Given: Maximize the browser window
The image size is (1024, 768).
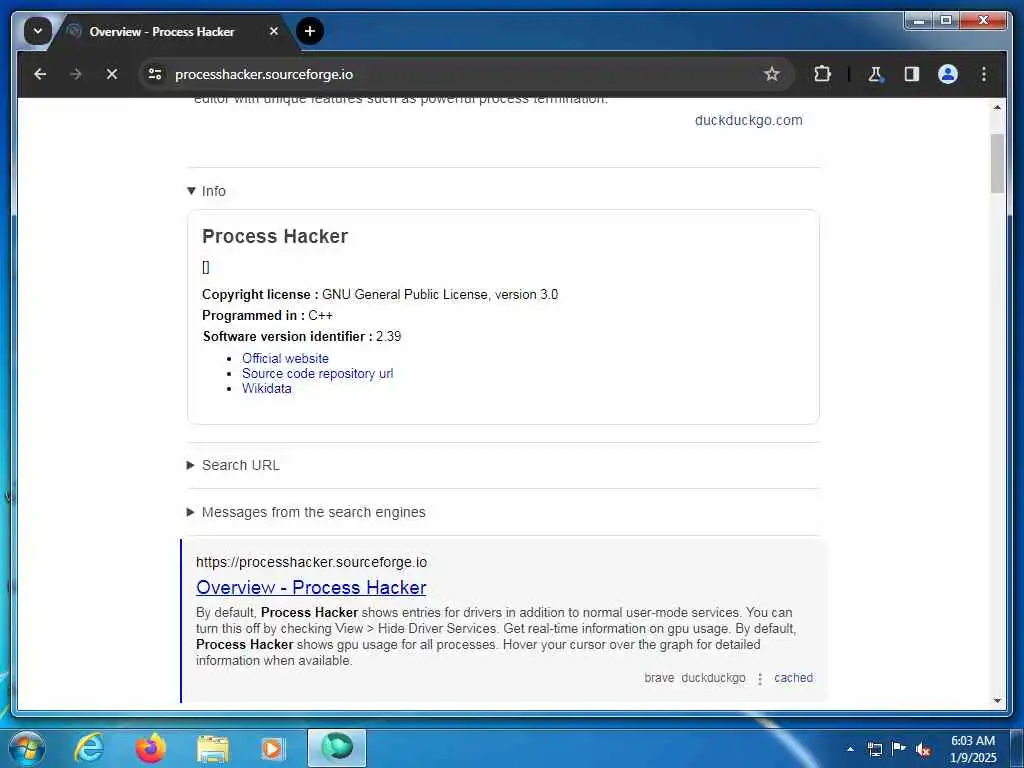Looking at the screenshot, I should click(946, 22).
